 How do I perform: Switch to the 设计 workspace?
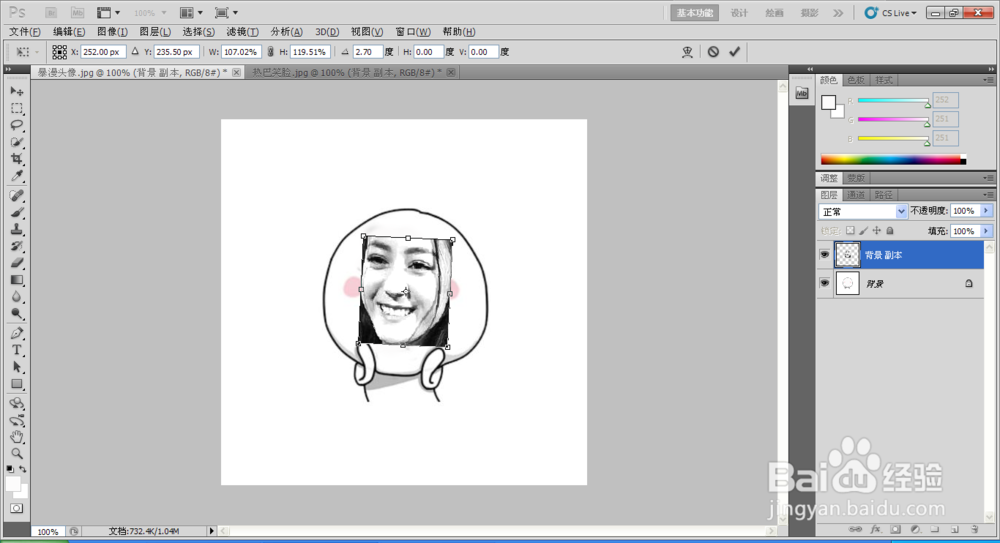click(x=739, y=13)
